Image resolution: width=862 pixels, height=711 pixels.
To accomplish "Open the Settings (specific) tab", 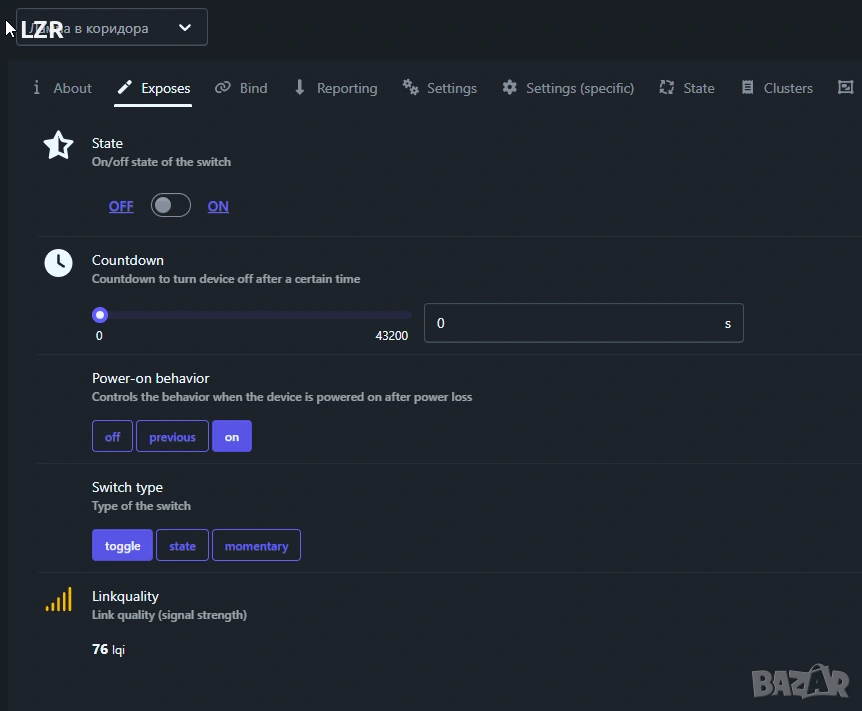I will 568,88.
